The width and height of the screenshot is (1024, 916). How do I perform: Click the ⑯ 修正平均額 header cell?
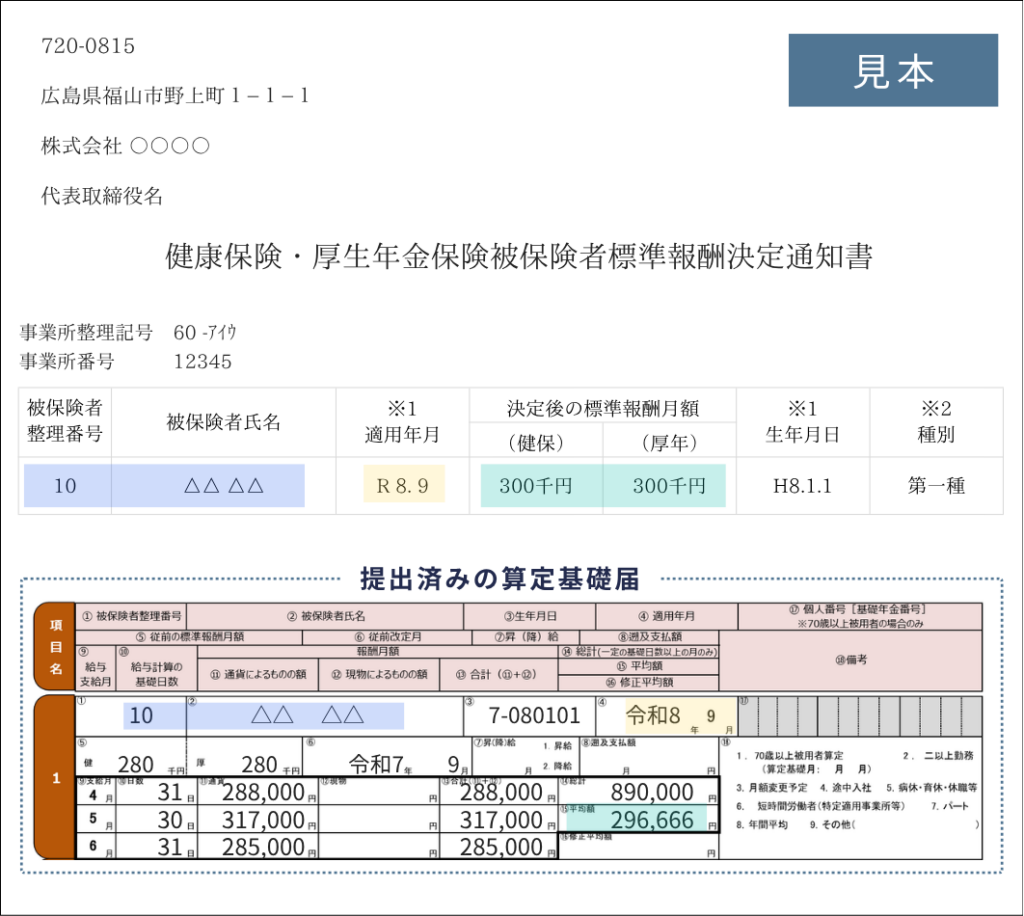[639, 682]
